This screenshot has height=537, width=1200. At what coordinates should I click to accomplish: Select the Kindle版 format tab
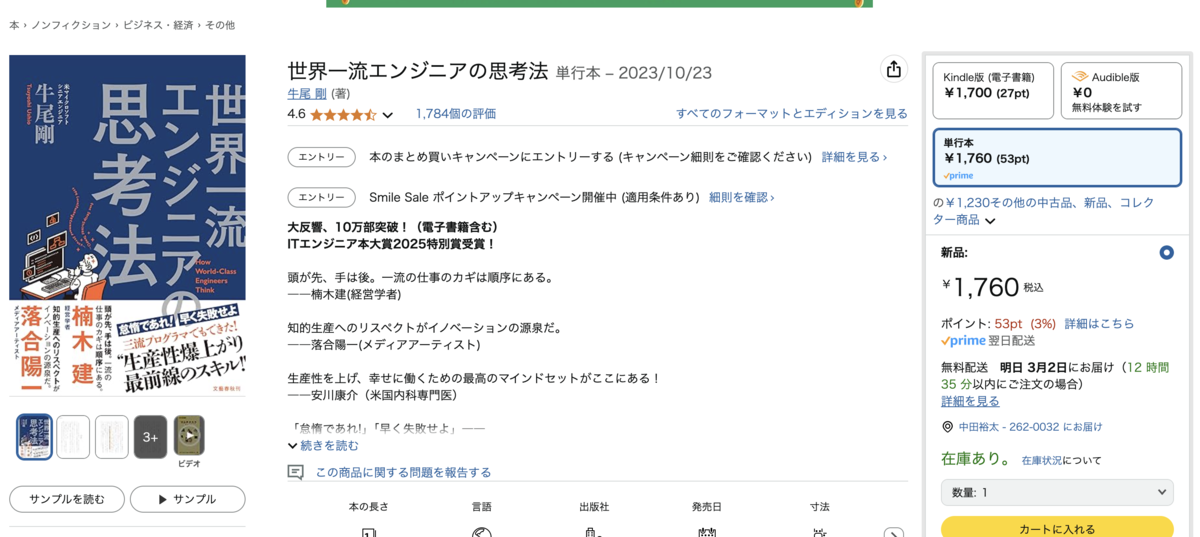(993, 90)
